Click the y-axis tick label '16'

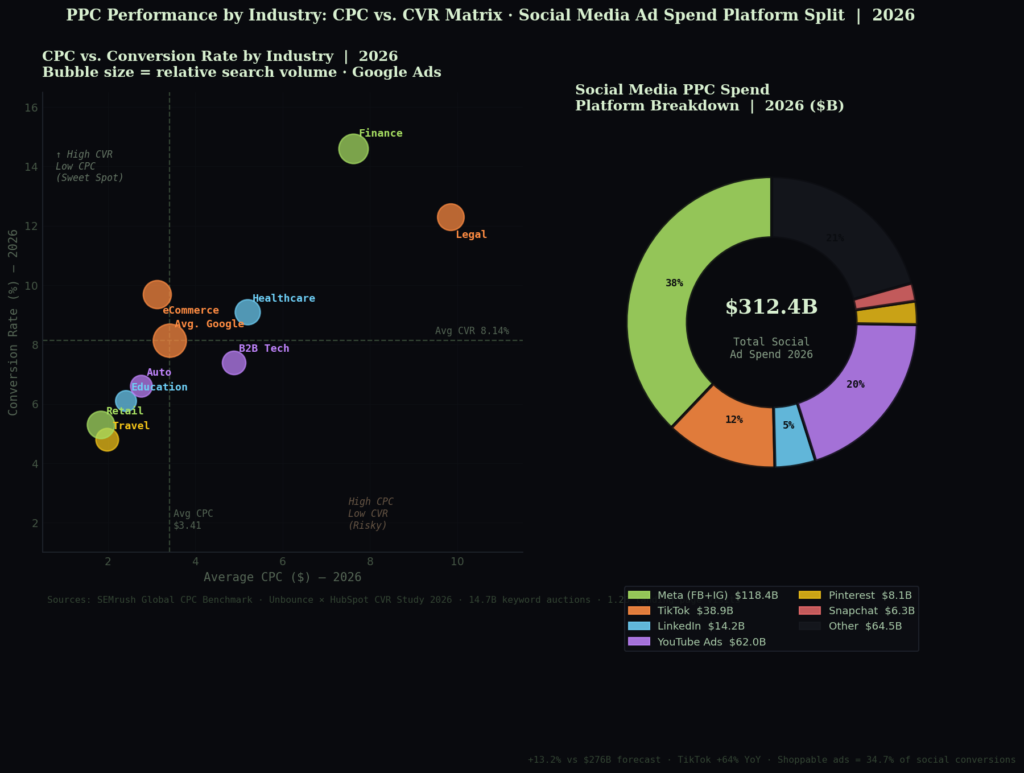31,108
